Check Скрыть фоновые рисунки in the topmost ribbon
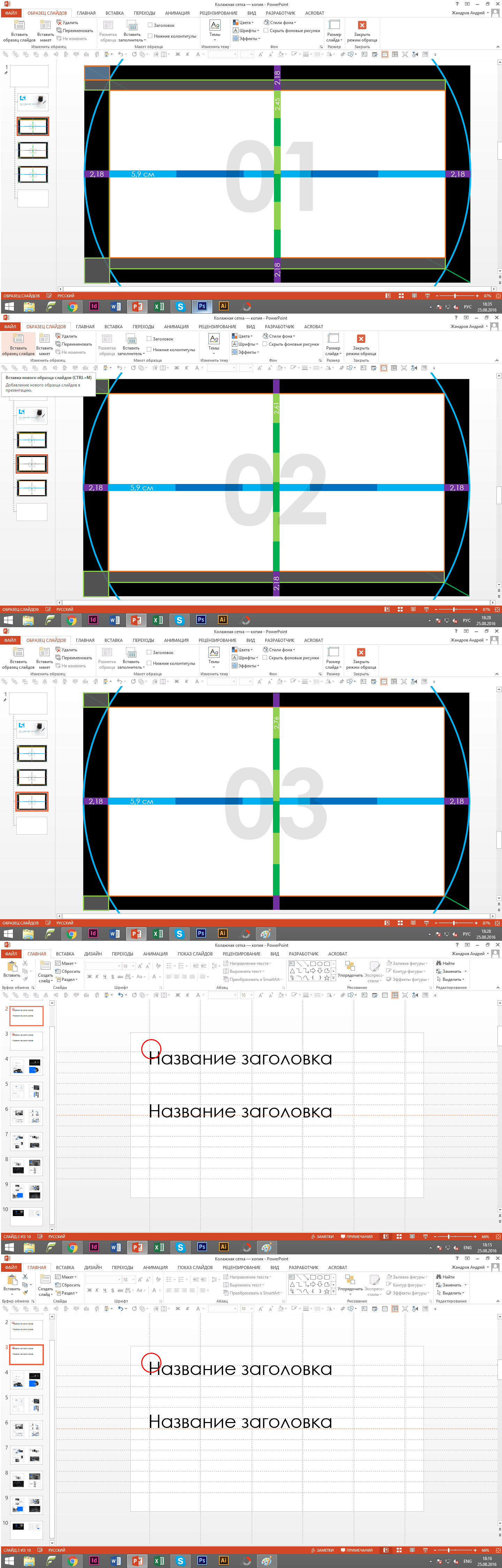 [x=266, y=30]
